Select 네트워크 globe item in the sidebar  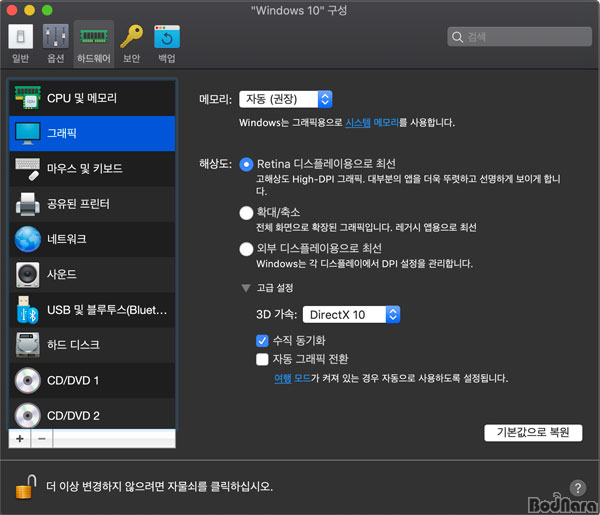(92, 239)
